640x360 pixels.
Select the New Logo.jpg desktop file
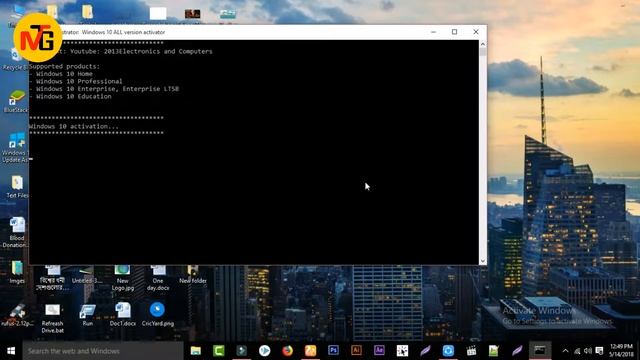pyautogui.click(x=122, y=278)
